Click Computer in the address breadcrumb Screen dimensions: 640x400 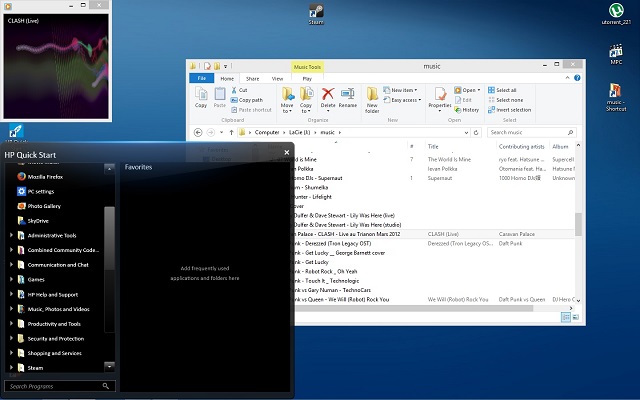click(267, 132)
